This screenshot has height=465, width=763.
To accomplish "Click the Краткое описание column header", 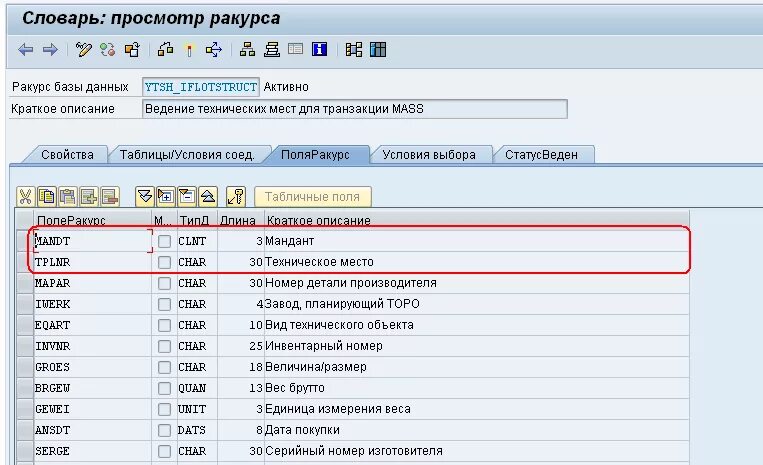I will click(477, 220).
